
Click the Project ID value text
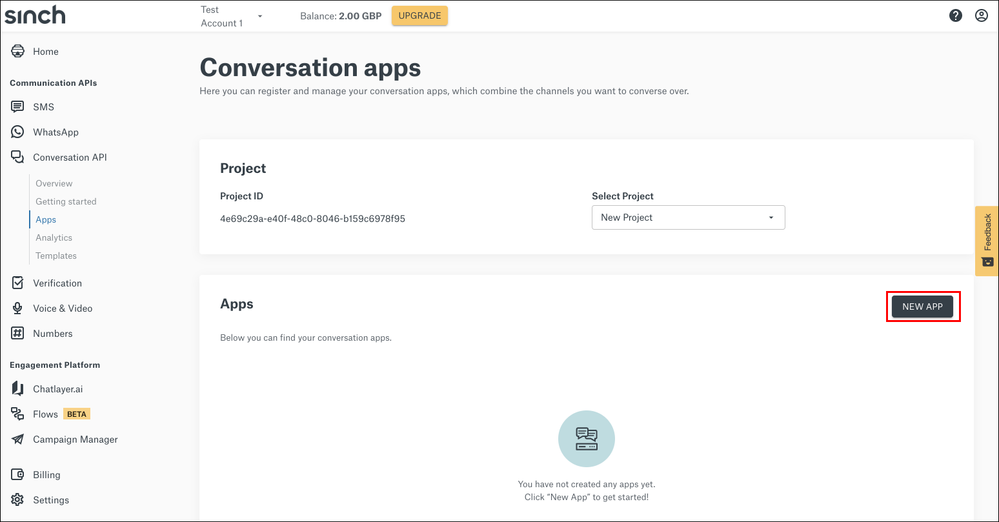(313, 219)
